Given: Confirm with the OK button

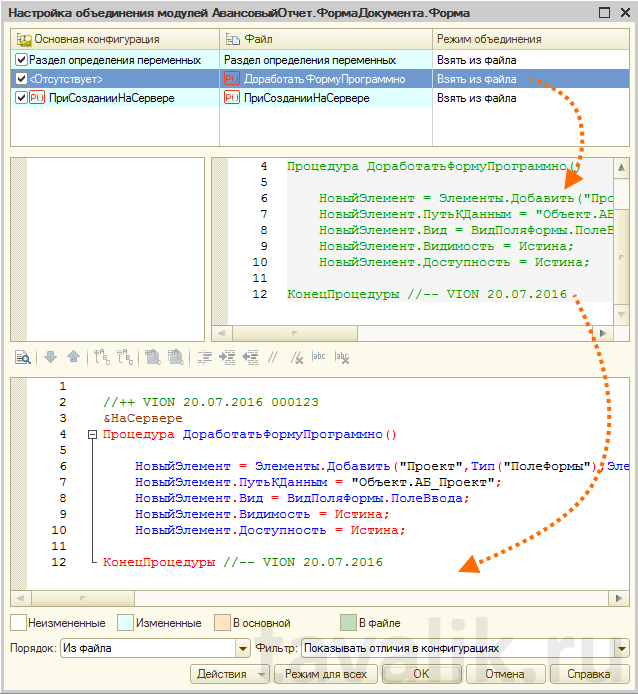Looking at the screenshot, I should (x=421, y=674).
